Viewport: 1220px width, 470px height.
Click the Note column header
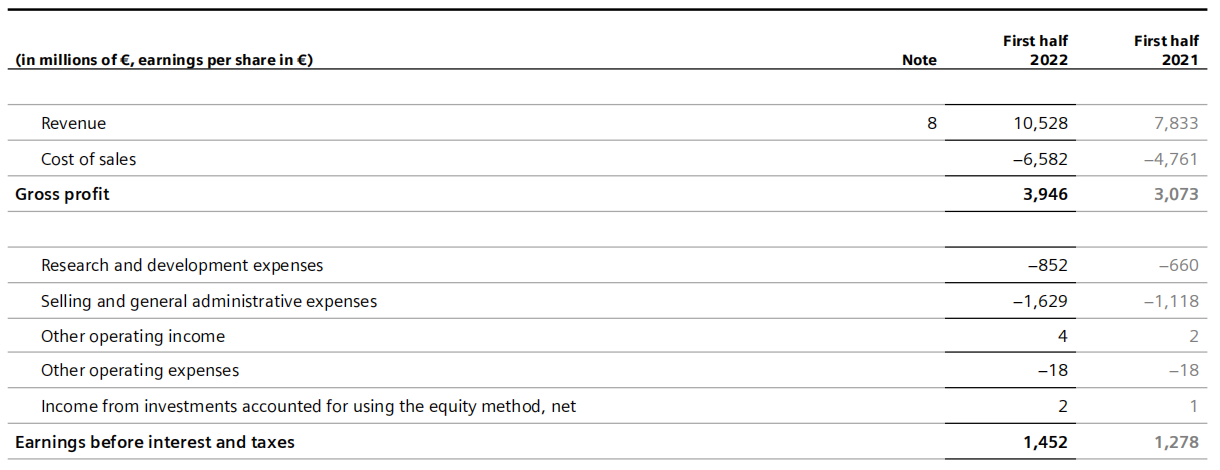pos(919,60)
